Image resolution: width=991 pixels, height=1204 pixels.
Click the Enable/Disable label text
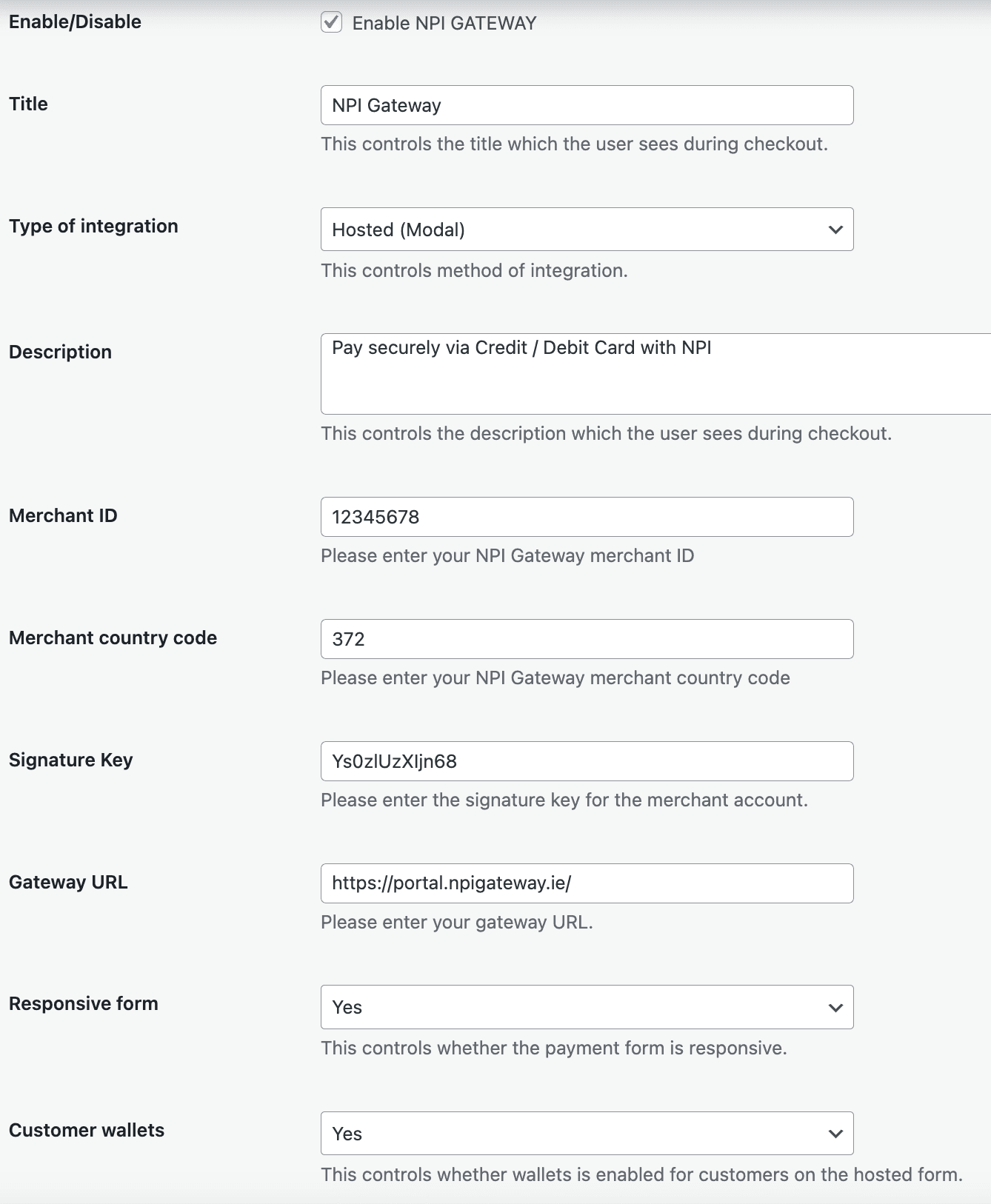point(74,21)
